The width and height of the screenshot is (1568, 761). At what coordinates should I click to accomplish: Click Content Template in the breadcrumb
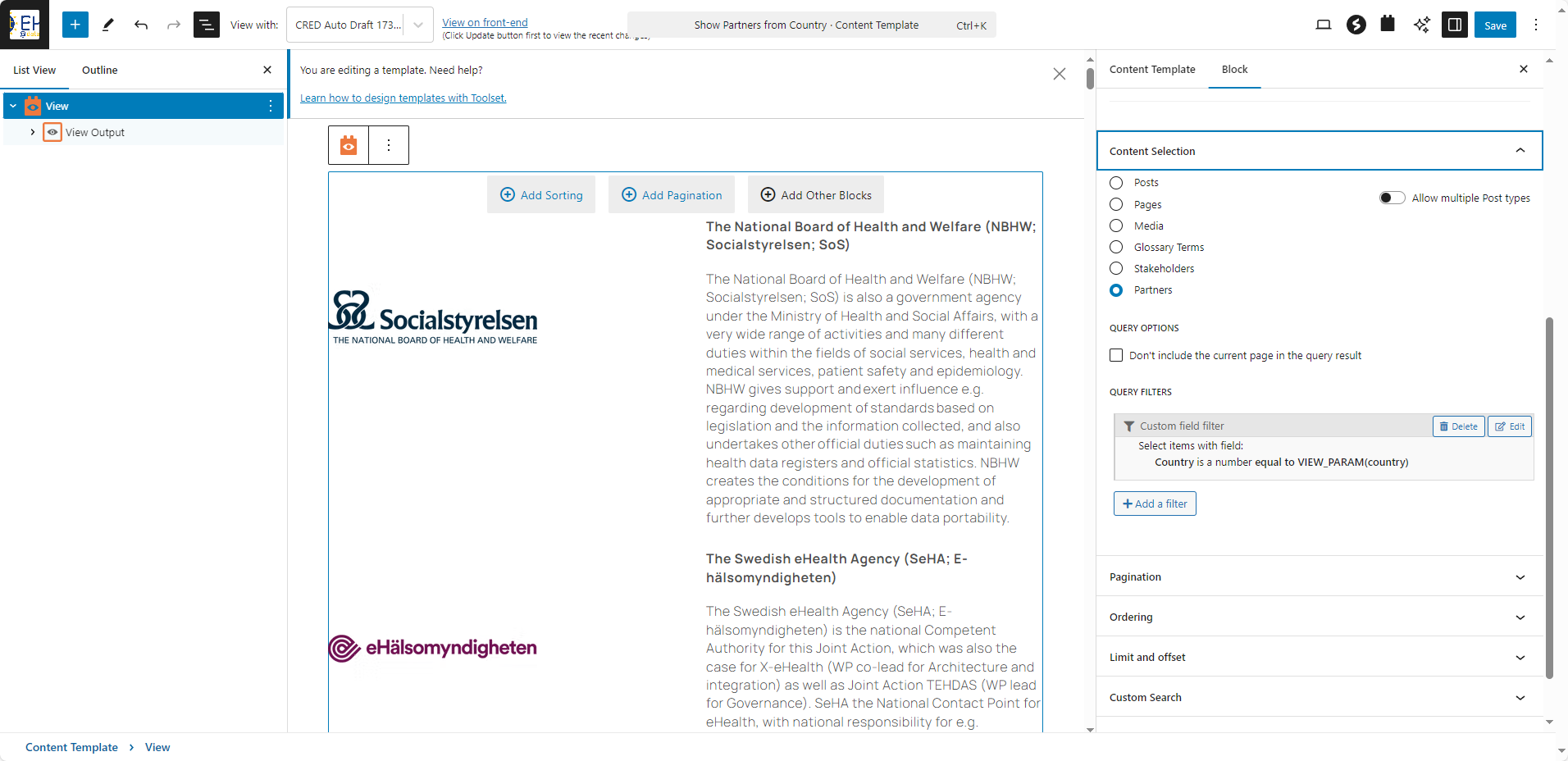[71, 747]
